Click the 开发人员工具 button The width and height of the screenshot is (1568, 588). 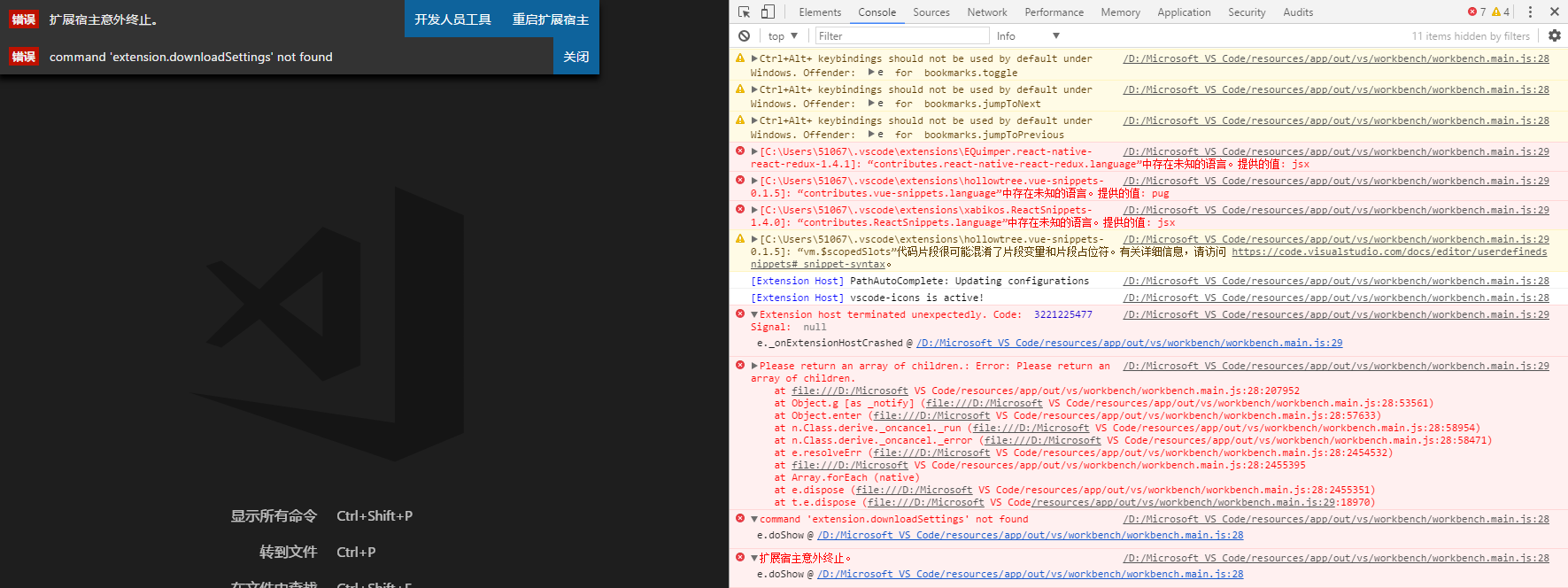452,19
